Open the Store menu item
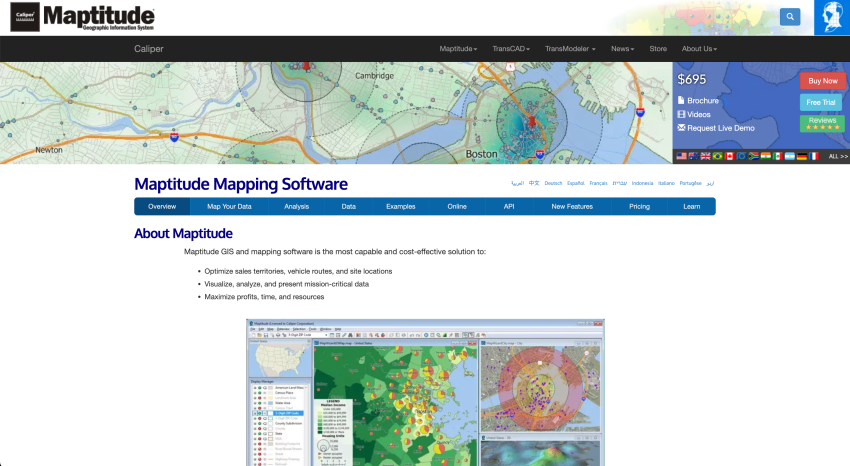850x466 pixels. (x=658, y=49)
